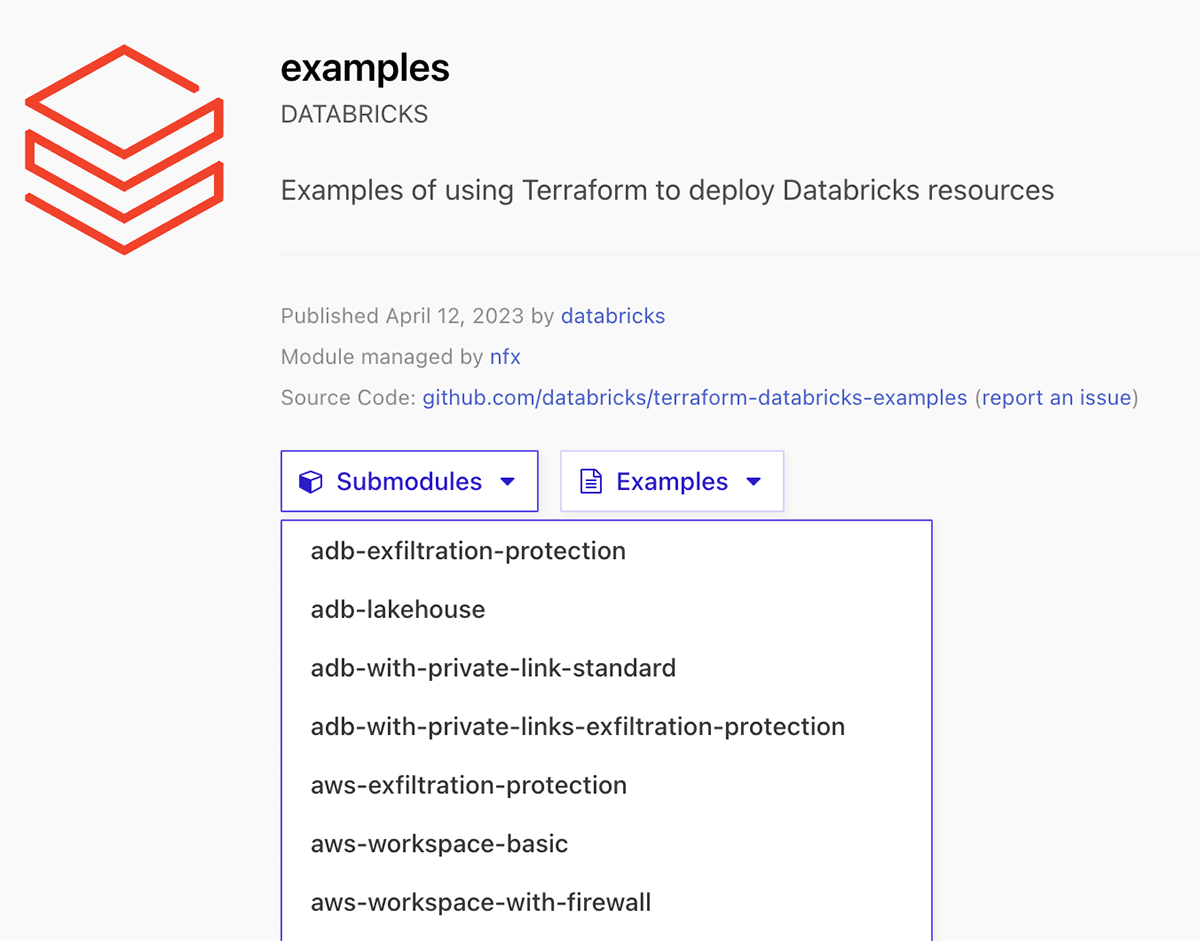Click the report an issue link
This screenshot has height=941, width=1200.
pos(1057,397)
